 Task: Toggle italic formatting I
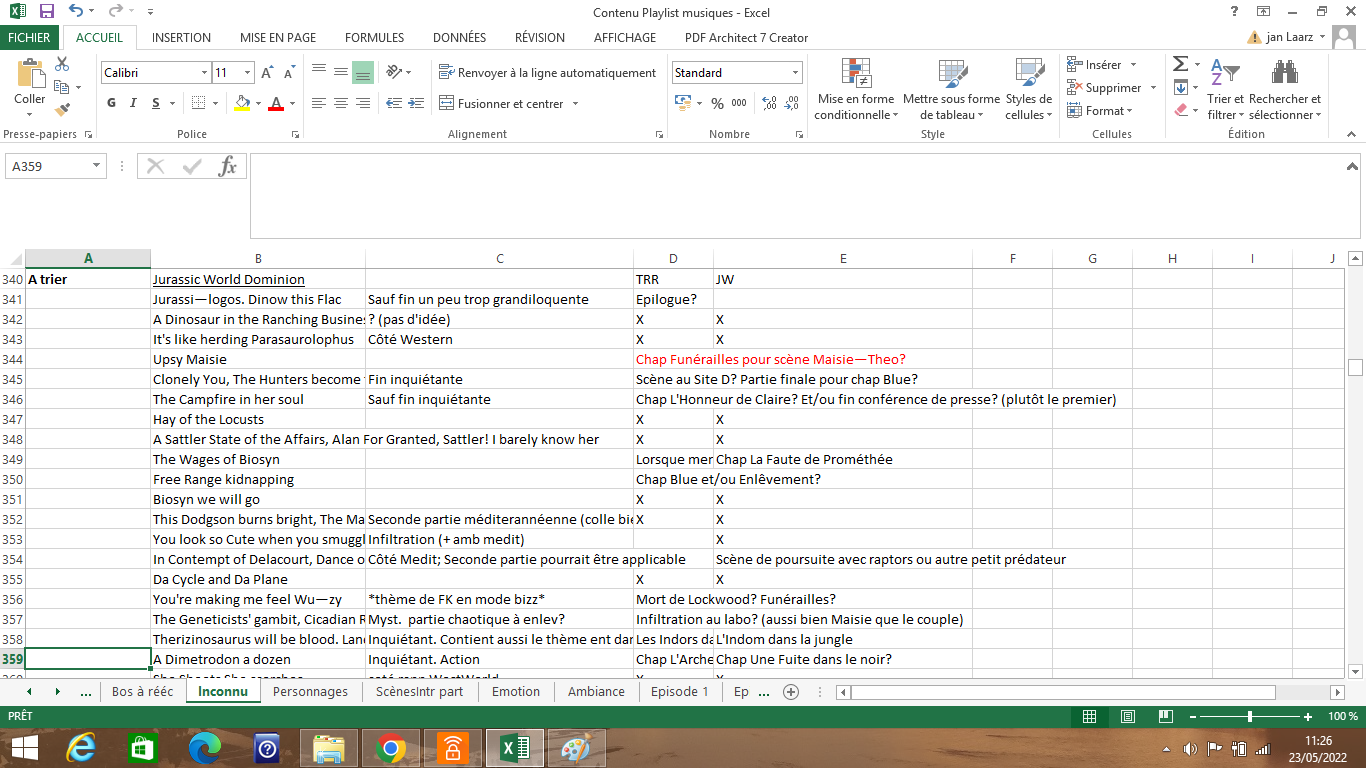tap(134, 103)
